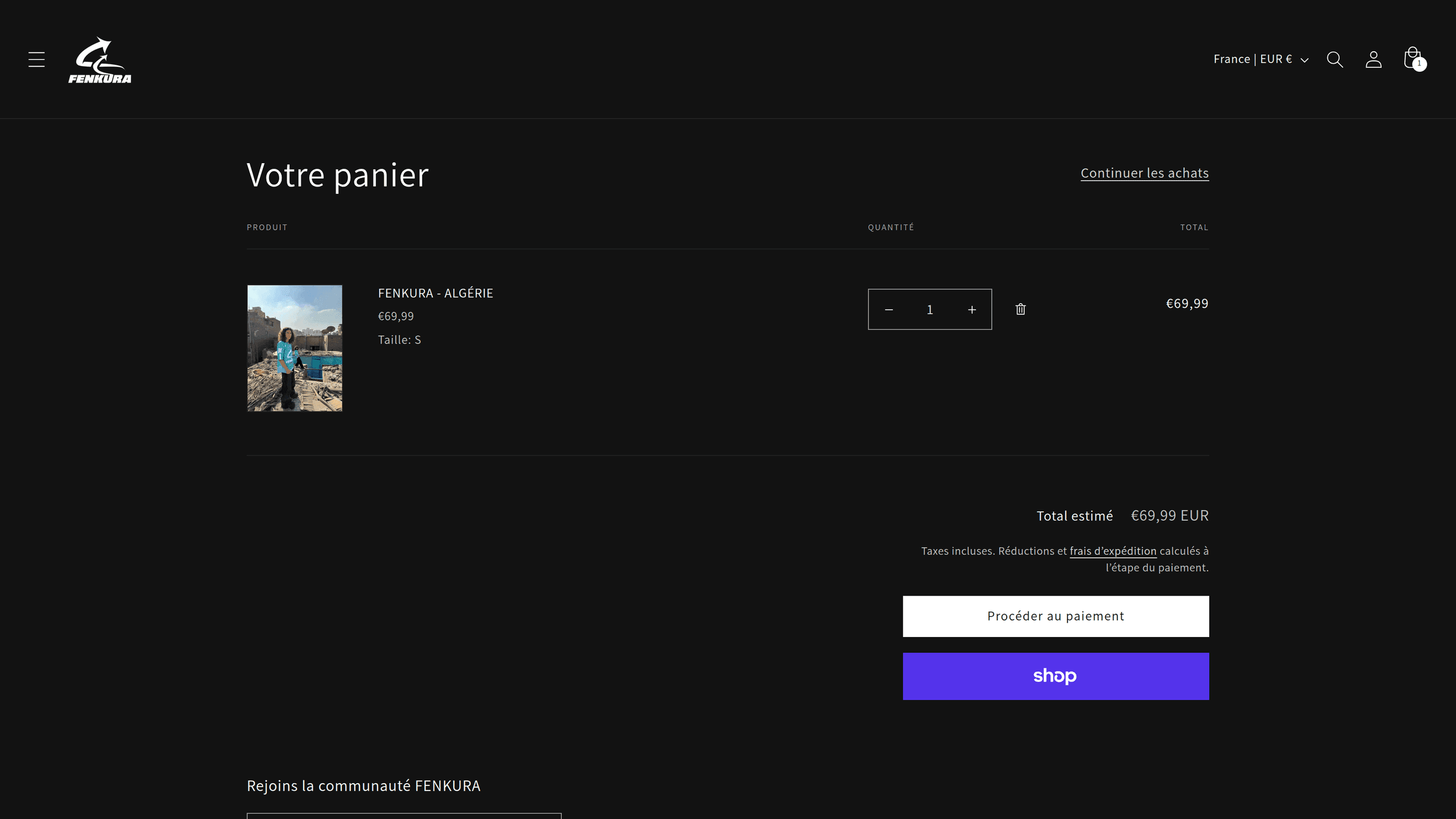
Task: Increase quantity with the plus button
Action: pos(972,309)
